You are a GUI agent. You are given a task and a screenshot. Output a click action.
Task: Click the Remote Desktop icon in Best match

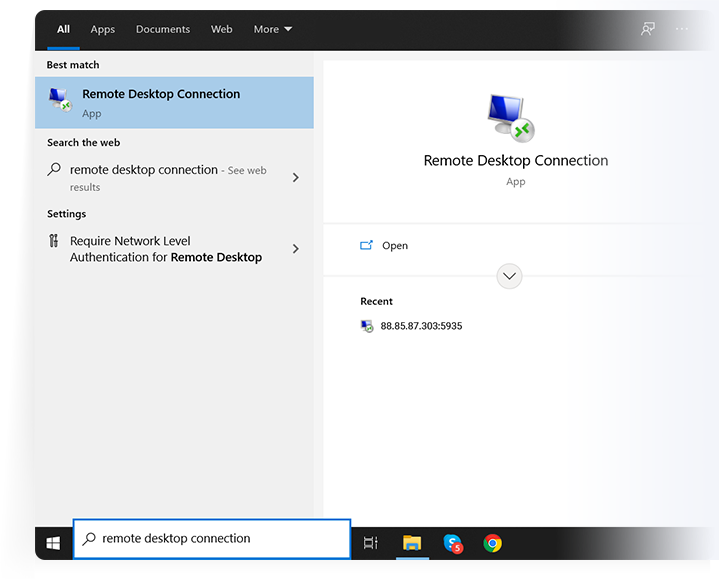(60, 100)
